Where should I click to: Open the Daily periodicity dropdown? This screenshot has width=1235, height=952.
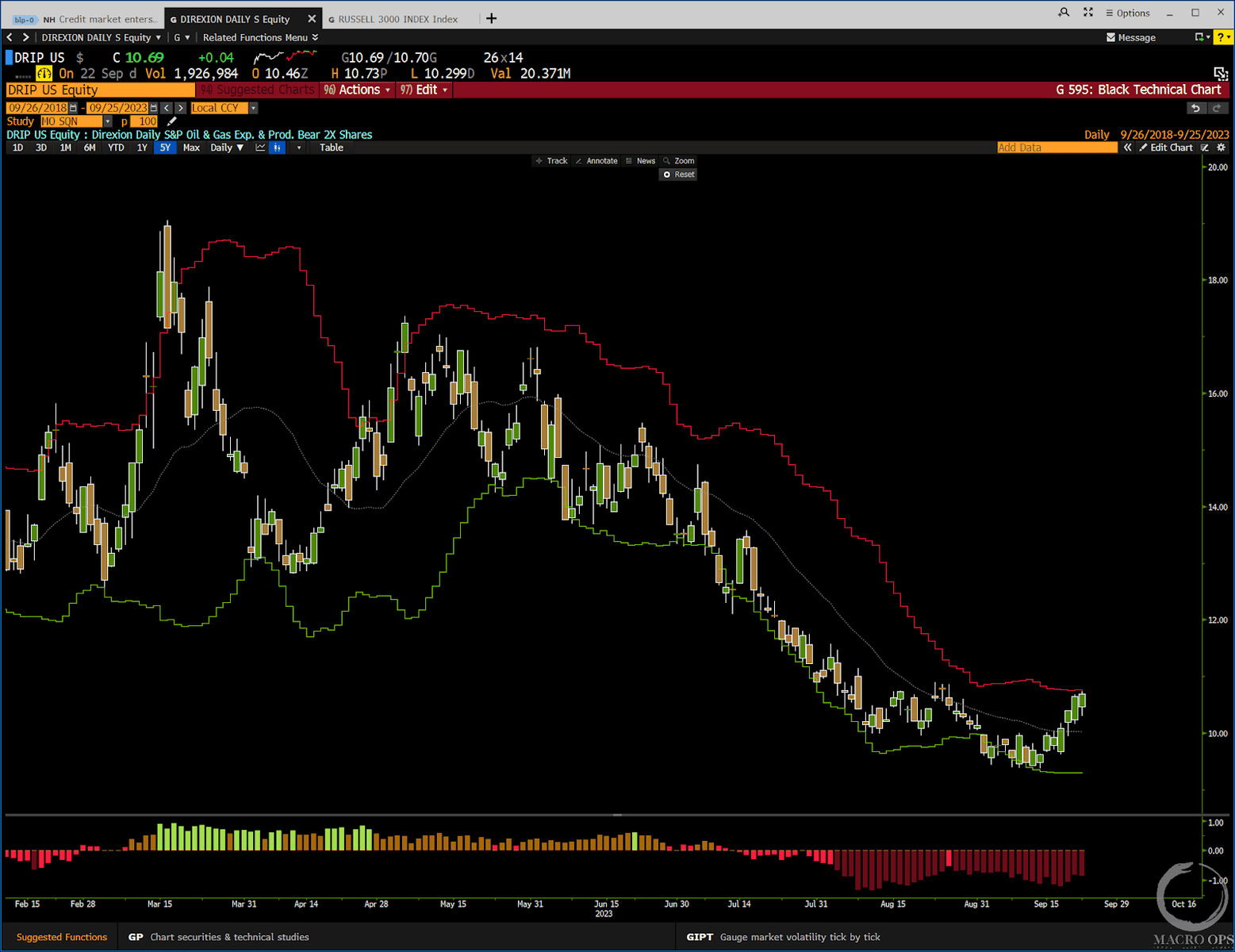[x=227, y=148]
